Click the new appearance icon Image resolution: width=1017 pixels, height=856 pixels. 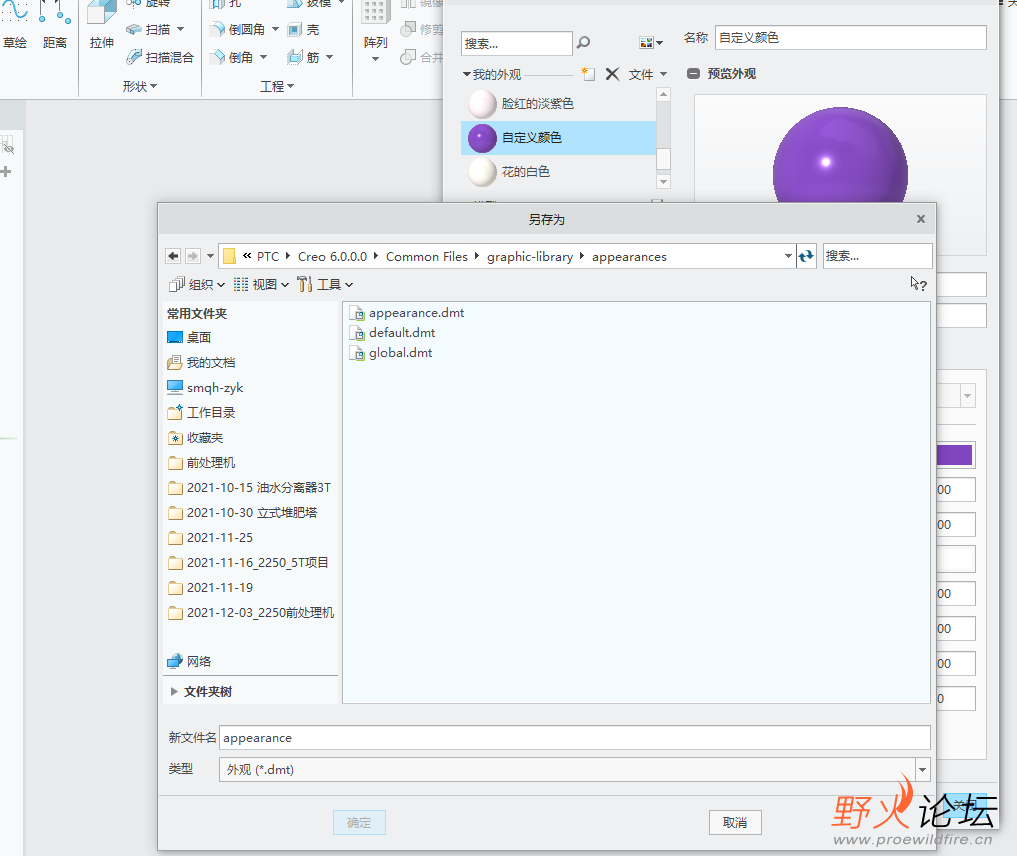(x=588, y=74)
